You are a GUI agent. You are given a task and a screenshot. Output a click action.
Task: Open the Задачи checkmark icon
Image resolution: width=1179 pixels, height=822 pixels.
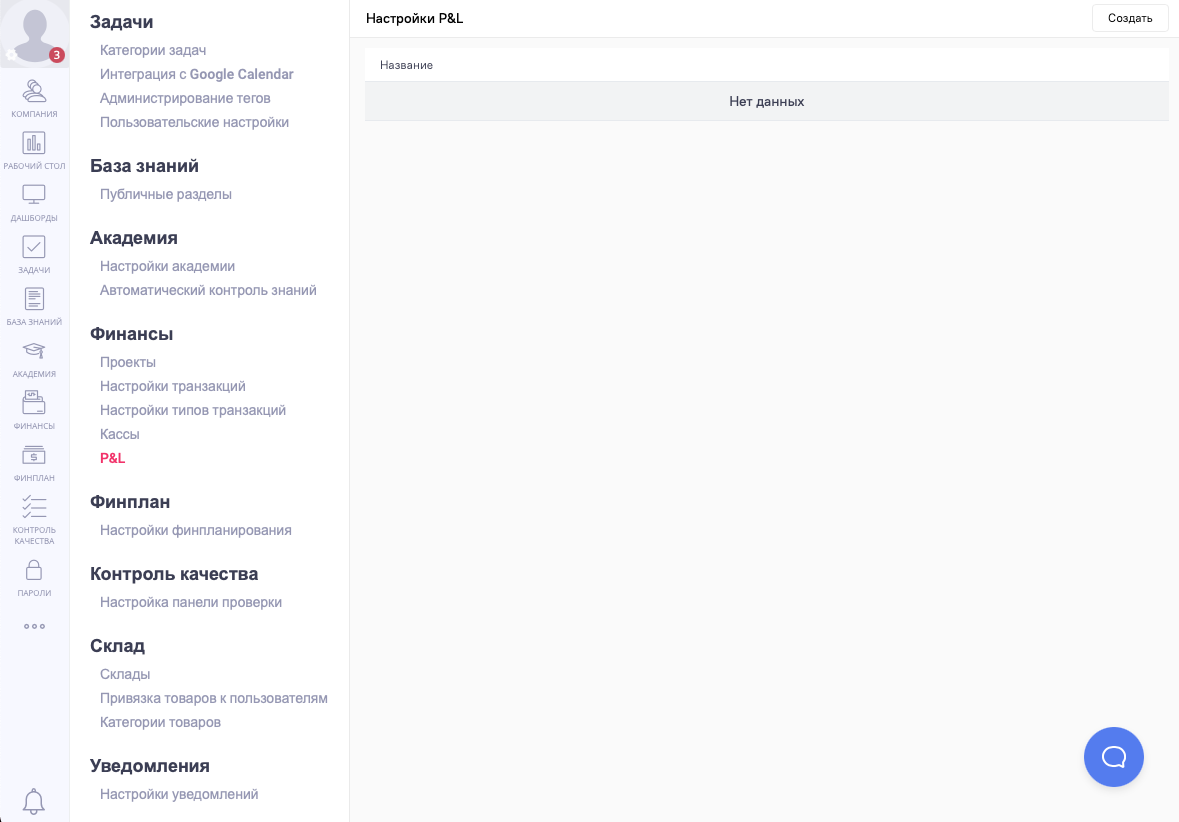pos(34,247)
